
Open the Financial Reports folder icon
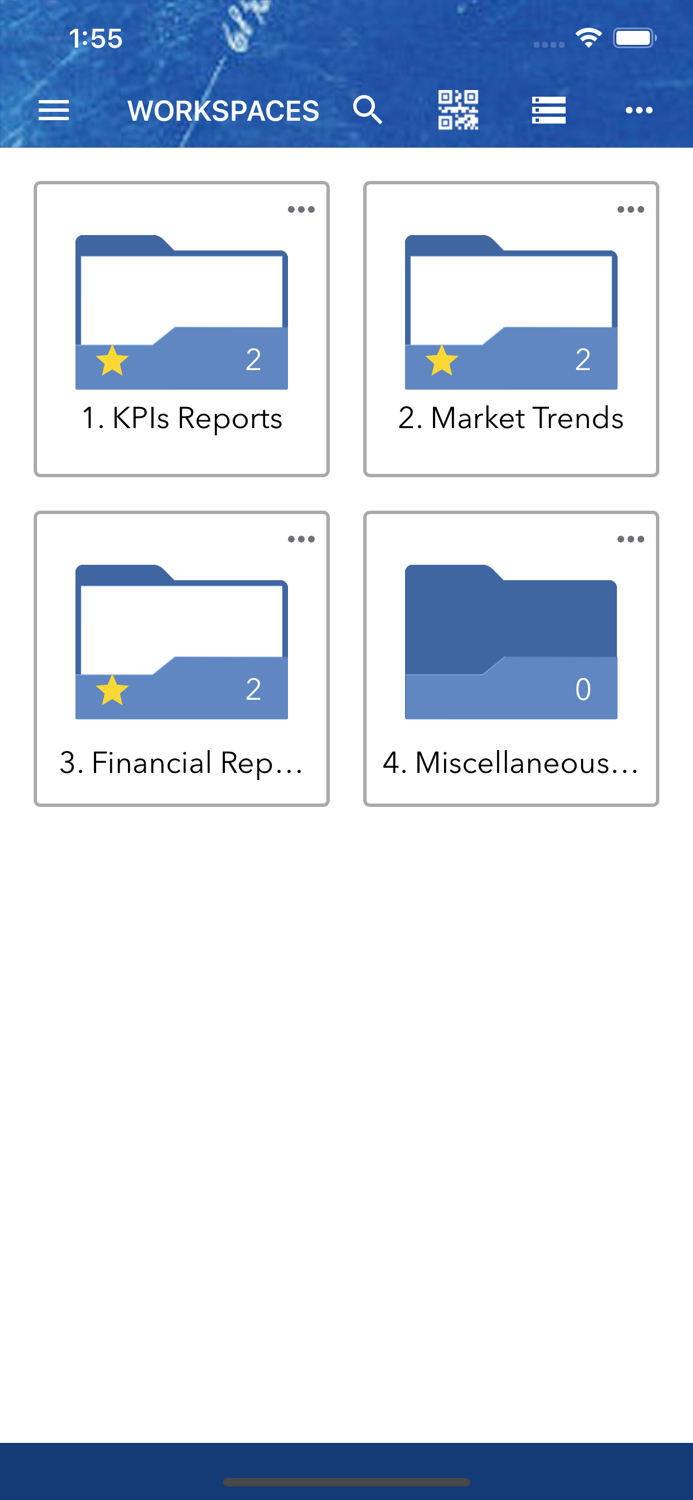tap(182, 640)
